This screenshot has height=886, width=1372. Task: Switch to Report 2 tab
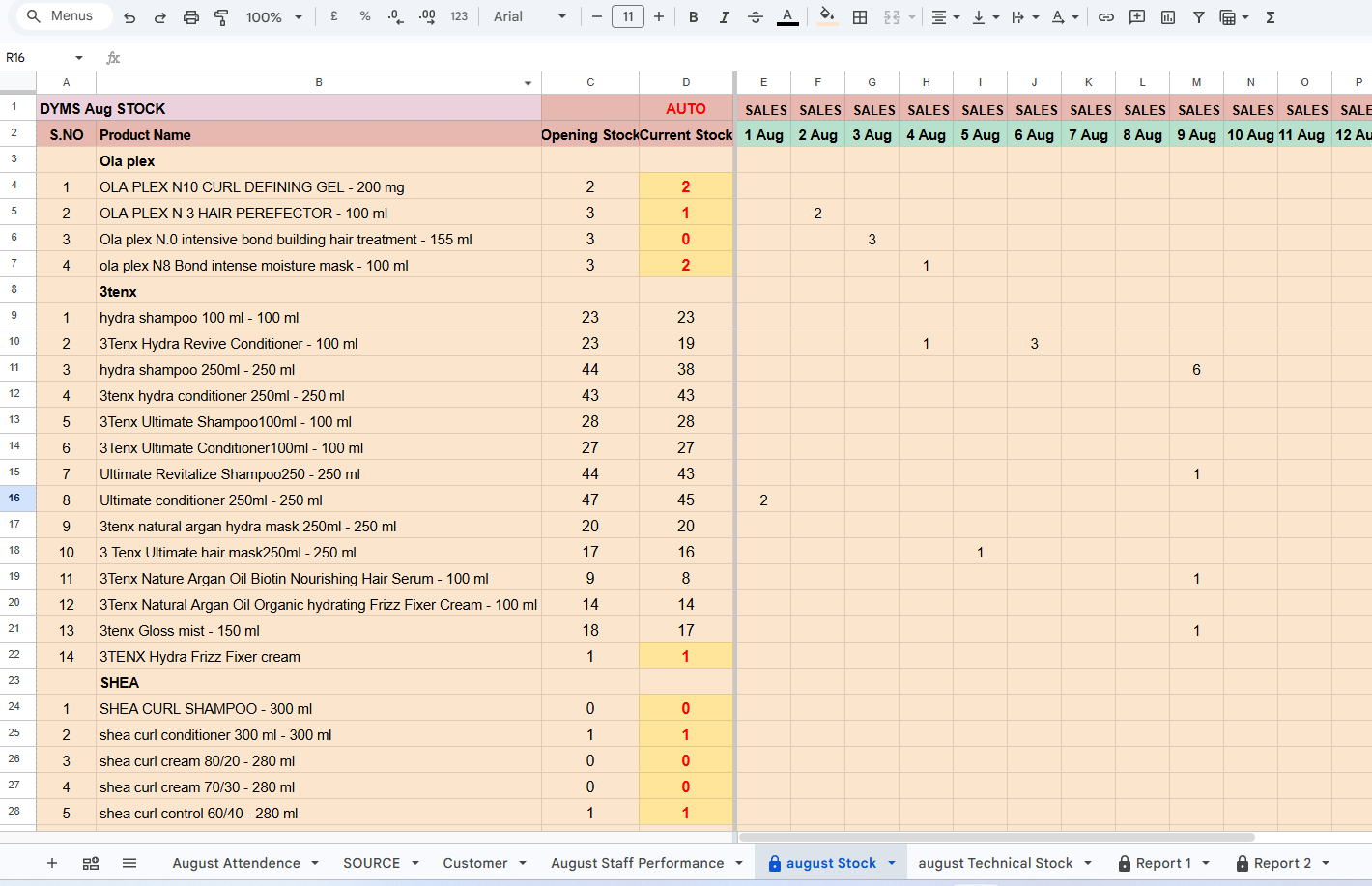1282,863
